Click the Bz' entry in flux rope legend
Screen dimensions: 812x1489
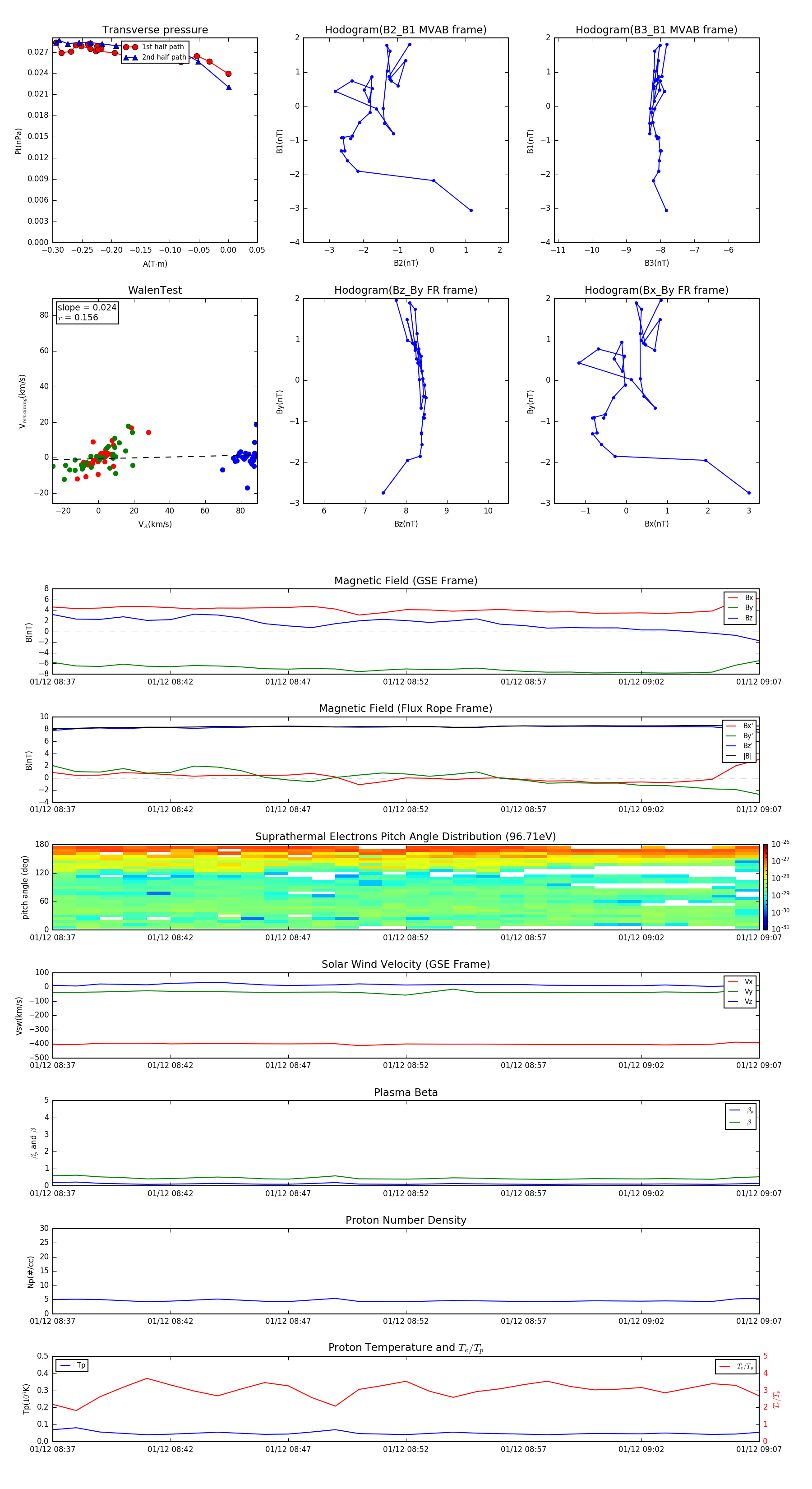(x=740, y=746)
